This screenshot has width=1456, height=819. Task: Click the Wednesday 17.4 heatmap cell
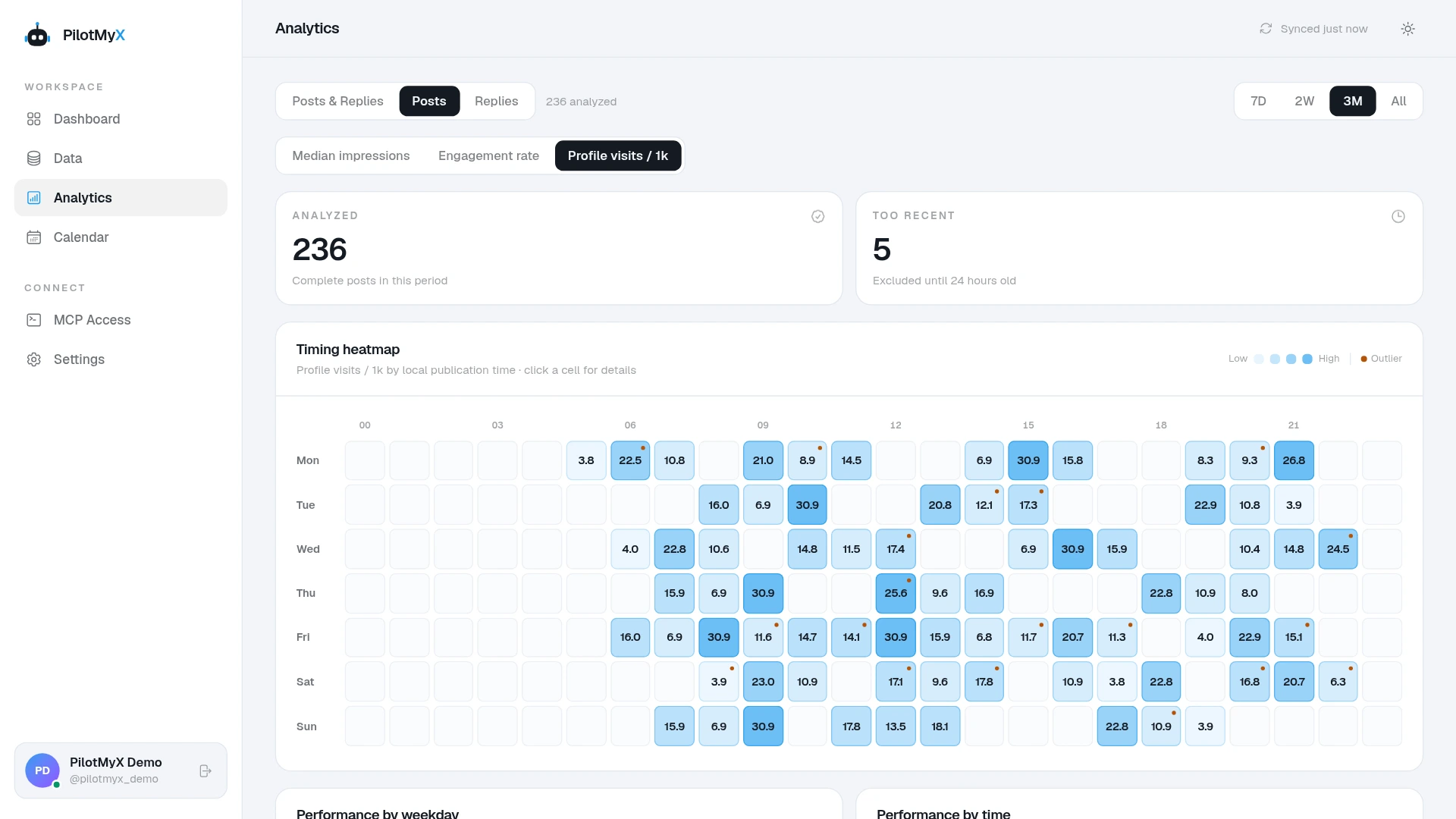click(x=896, y=549)
